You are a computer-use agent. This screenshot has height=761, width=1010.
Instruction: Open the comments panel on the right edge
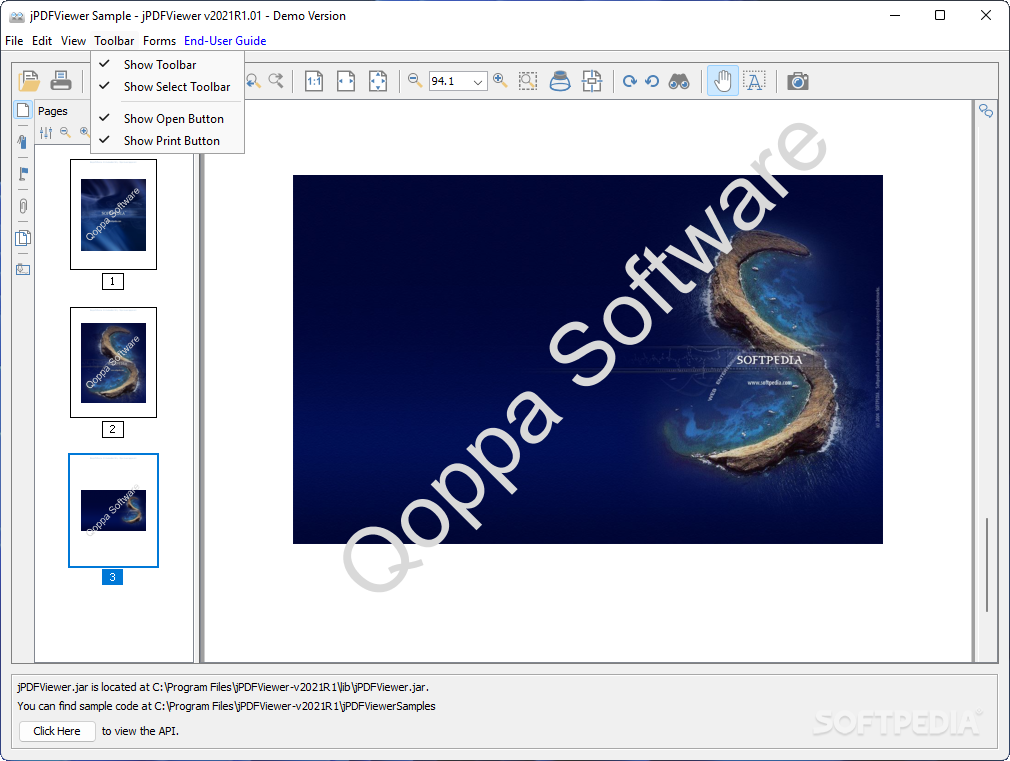(x=986, y=111)
